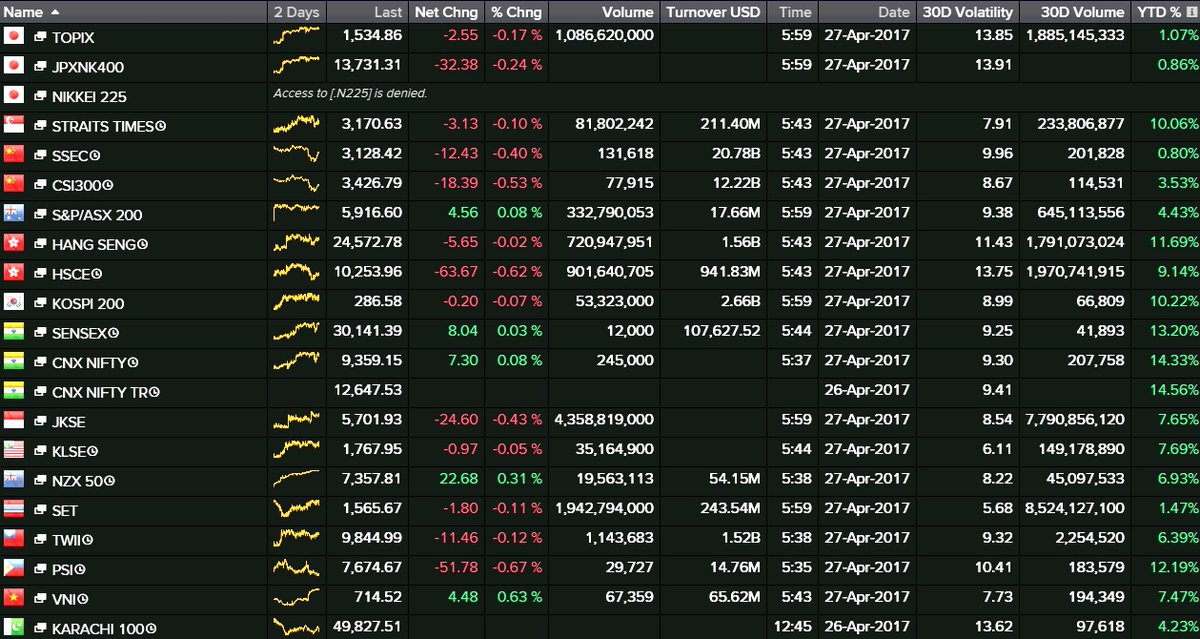Viewport: 1200px width, 639px height.
Task: Open the popup icon next to SENSEX
Action: pos(40,333)
